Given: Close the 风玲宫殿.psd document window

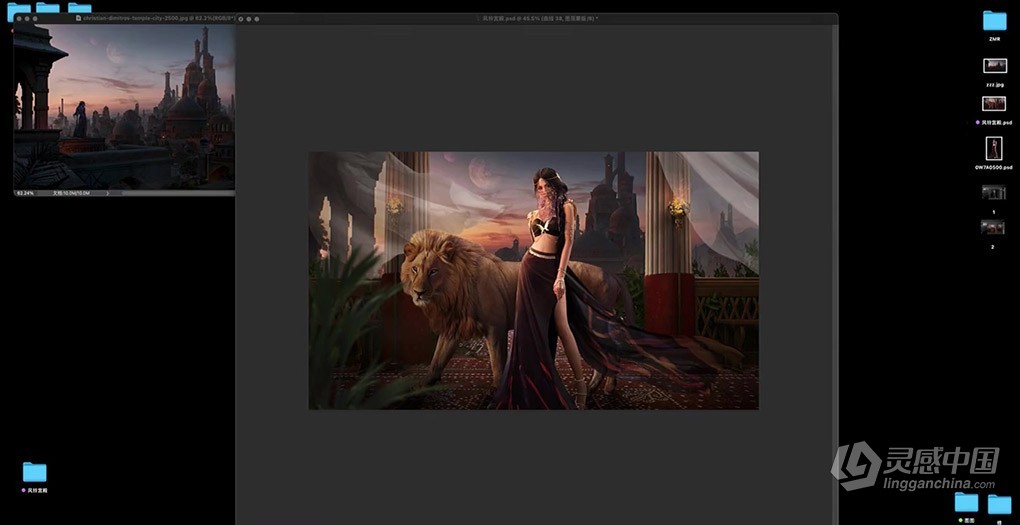Looking at the screenshot, I should pyautogui.click(x=242, y=18).
